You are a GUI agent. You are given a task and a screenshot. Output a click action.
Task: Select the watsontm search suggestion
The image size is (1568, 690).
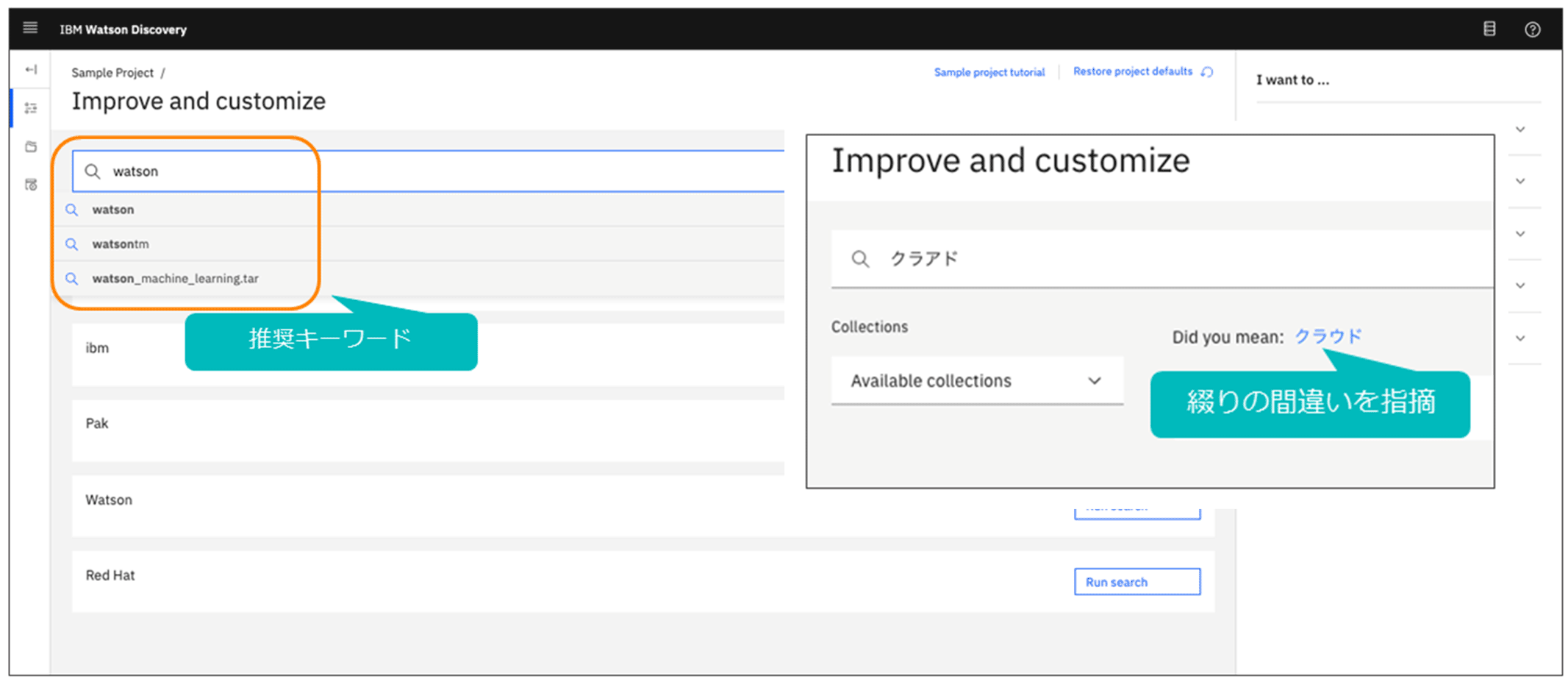pyautogui.click(x=121, y=244)
